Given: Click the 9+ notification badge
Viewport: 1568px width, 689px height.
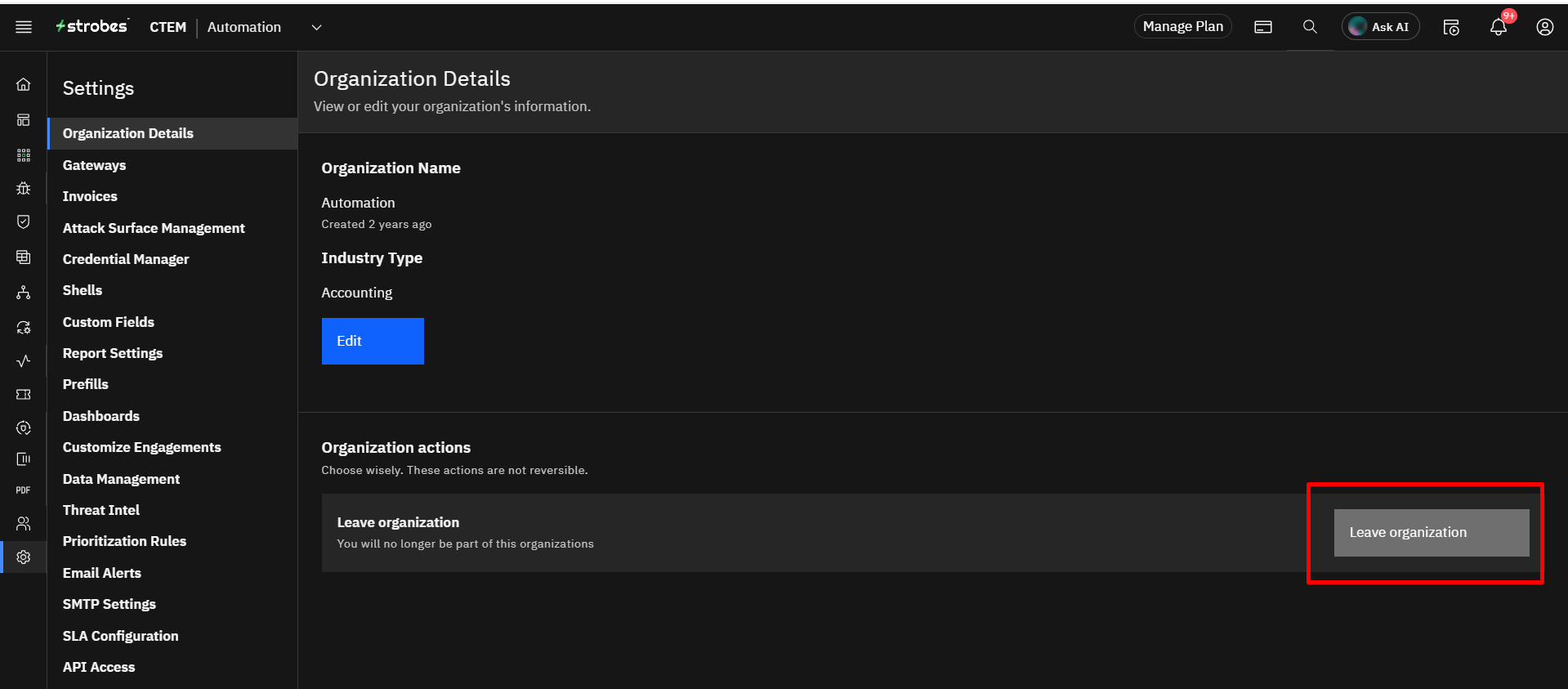Looking at the screenshot, I should click(x=1509, y=16).
